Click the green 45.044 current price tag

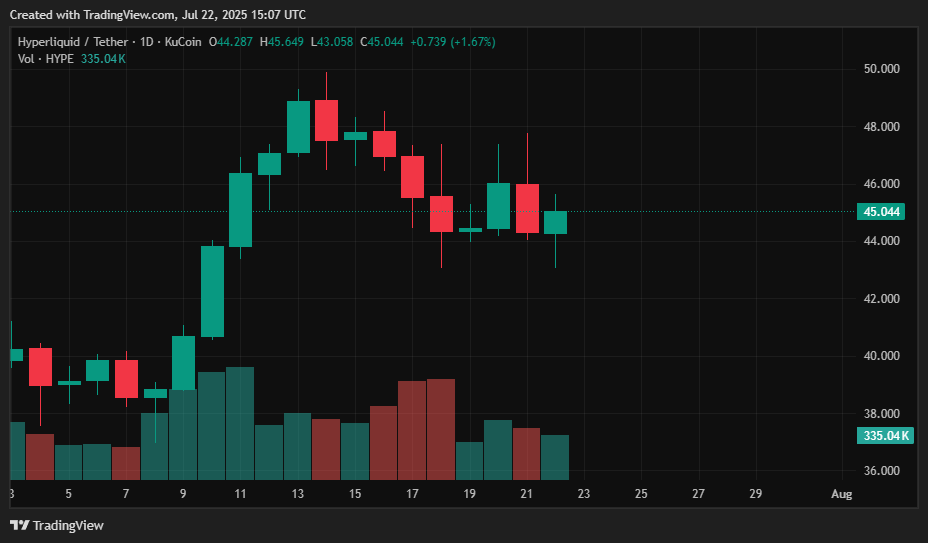881,212
